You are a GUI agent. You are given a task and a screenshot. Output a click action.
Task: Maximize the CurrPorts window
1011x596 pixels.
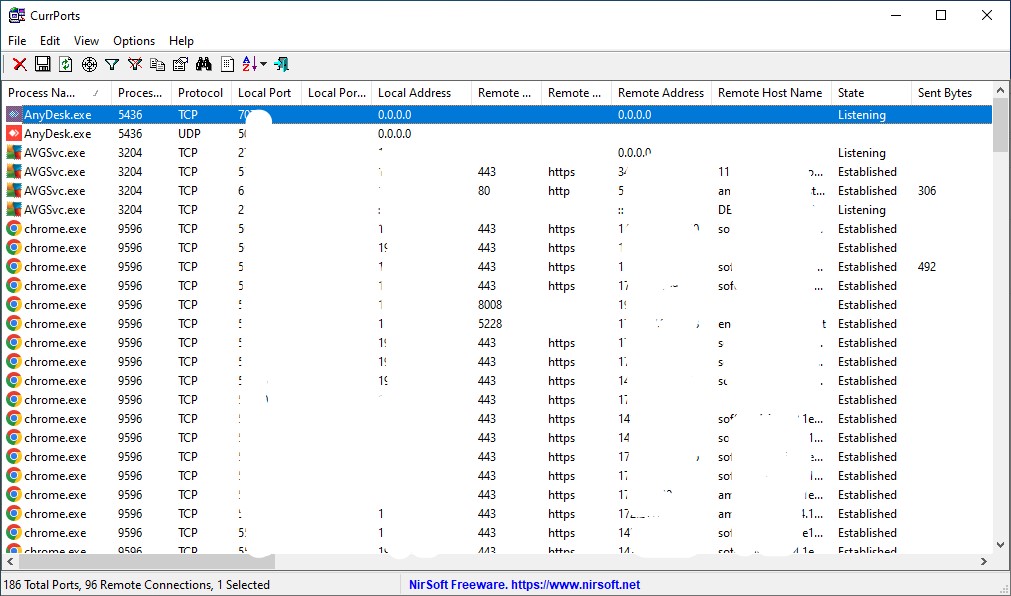click(941, 15)
